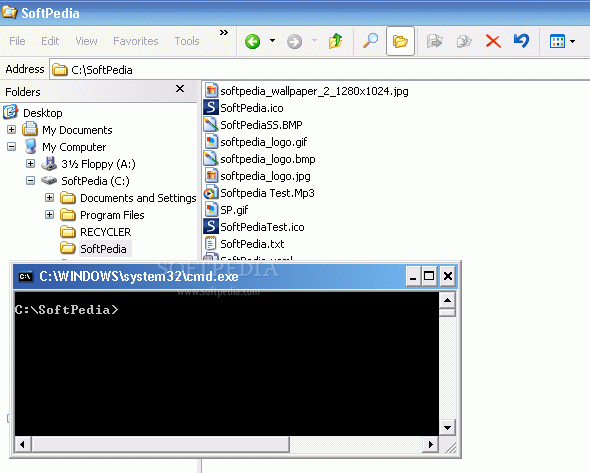The height and width of the screenshot is (473, 590).
Task: Expand the 3½ Floppy (A:) node
Action: pyautogui.click(x=30, y=164)
